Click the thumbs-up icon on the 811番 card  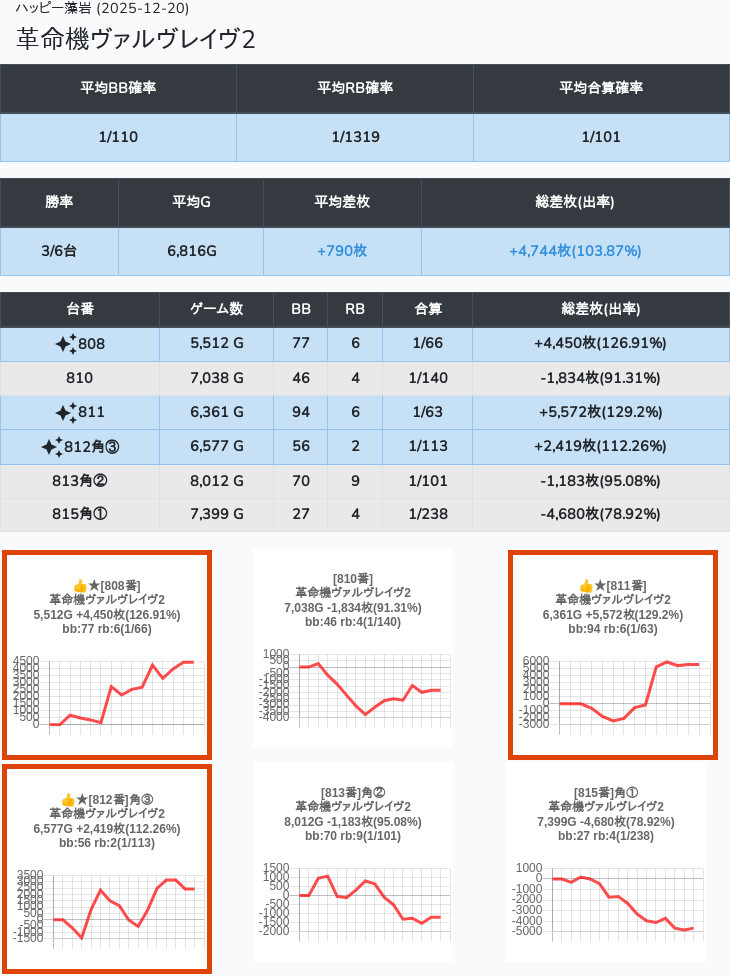click(587, 585)
